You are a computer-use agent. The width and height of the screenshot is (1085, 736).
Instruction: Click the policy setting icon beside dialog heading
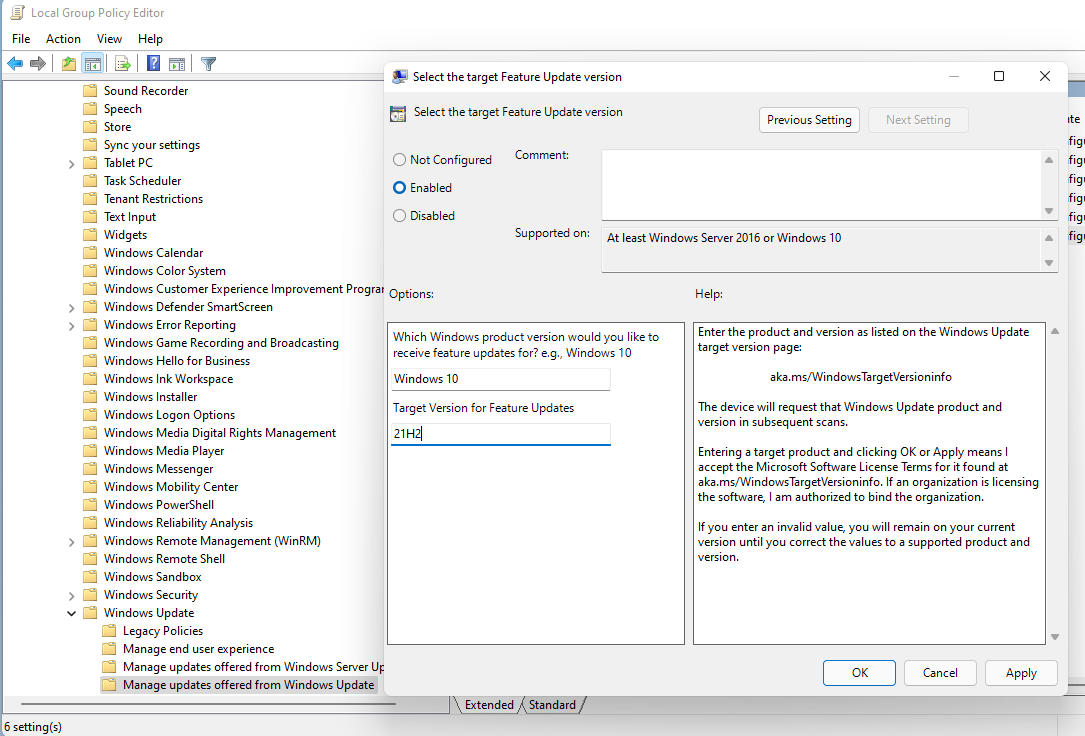(x=398, y=113)
